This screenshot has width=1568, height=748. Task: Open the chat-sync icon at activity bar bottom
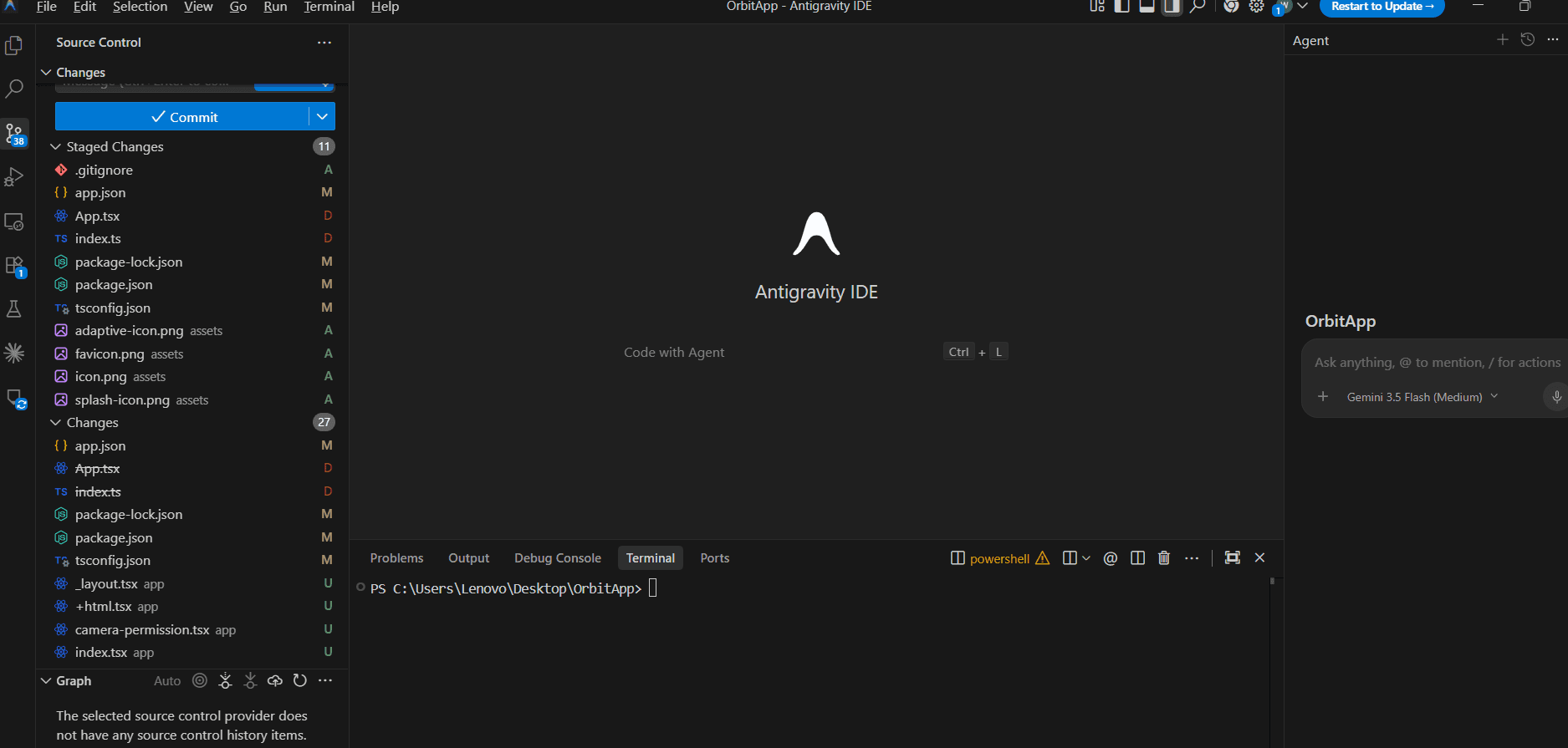(x=16, y=399)
